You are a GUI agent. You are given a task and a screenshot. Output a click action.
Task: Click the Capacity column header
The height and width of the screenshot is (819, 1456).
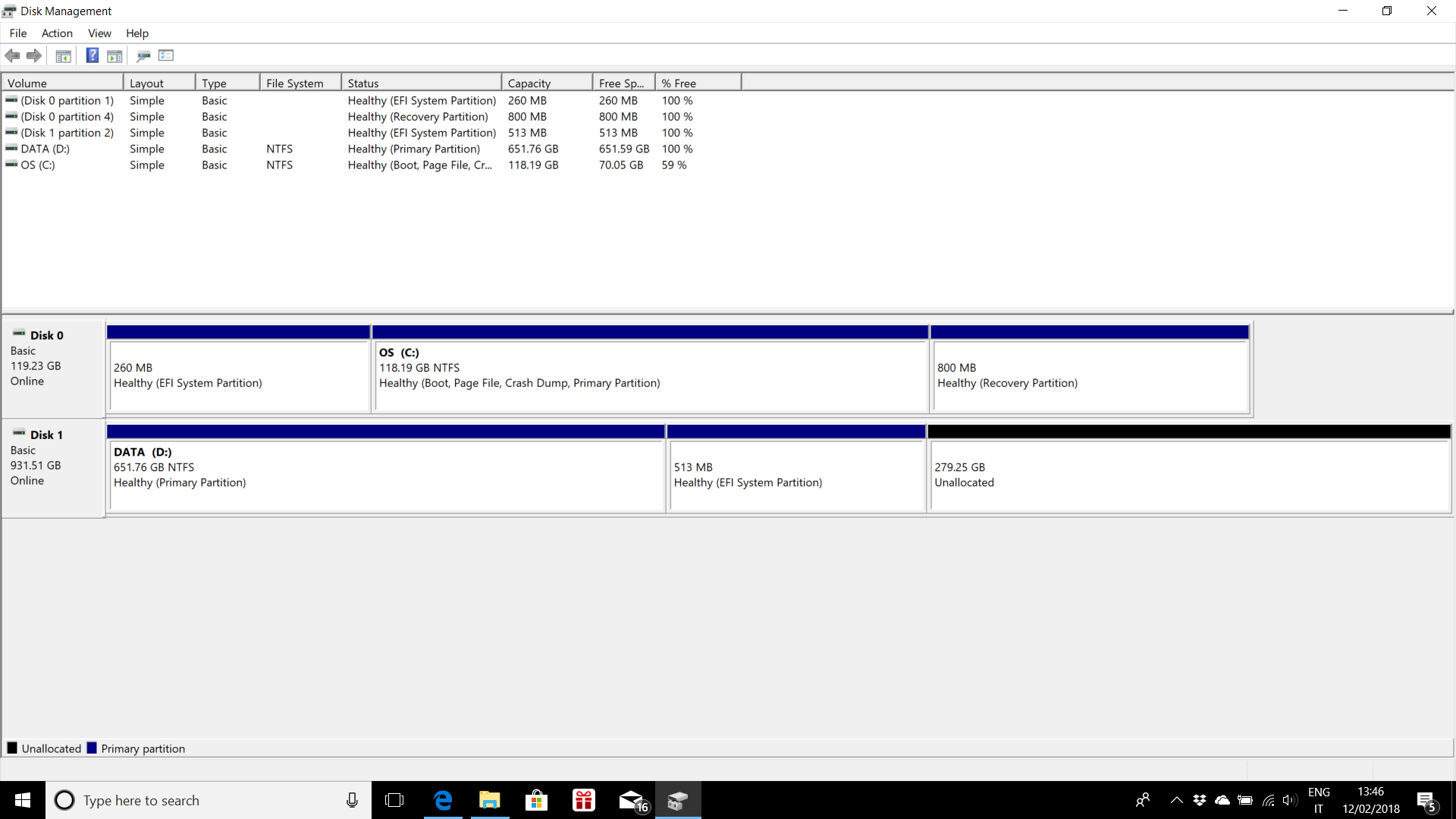pyautogui.click(x=529, y=82)
